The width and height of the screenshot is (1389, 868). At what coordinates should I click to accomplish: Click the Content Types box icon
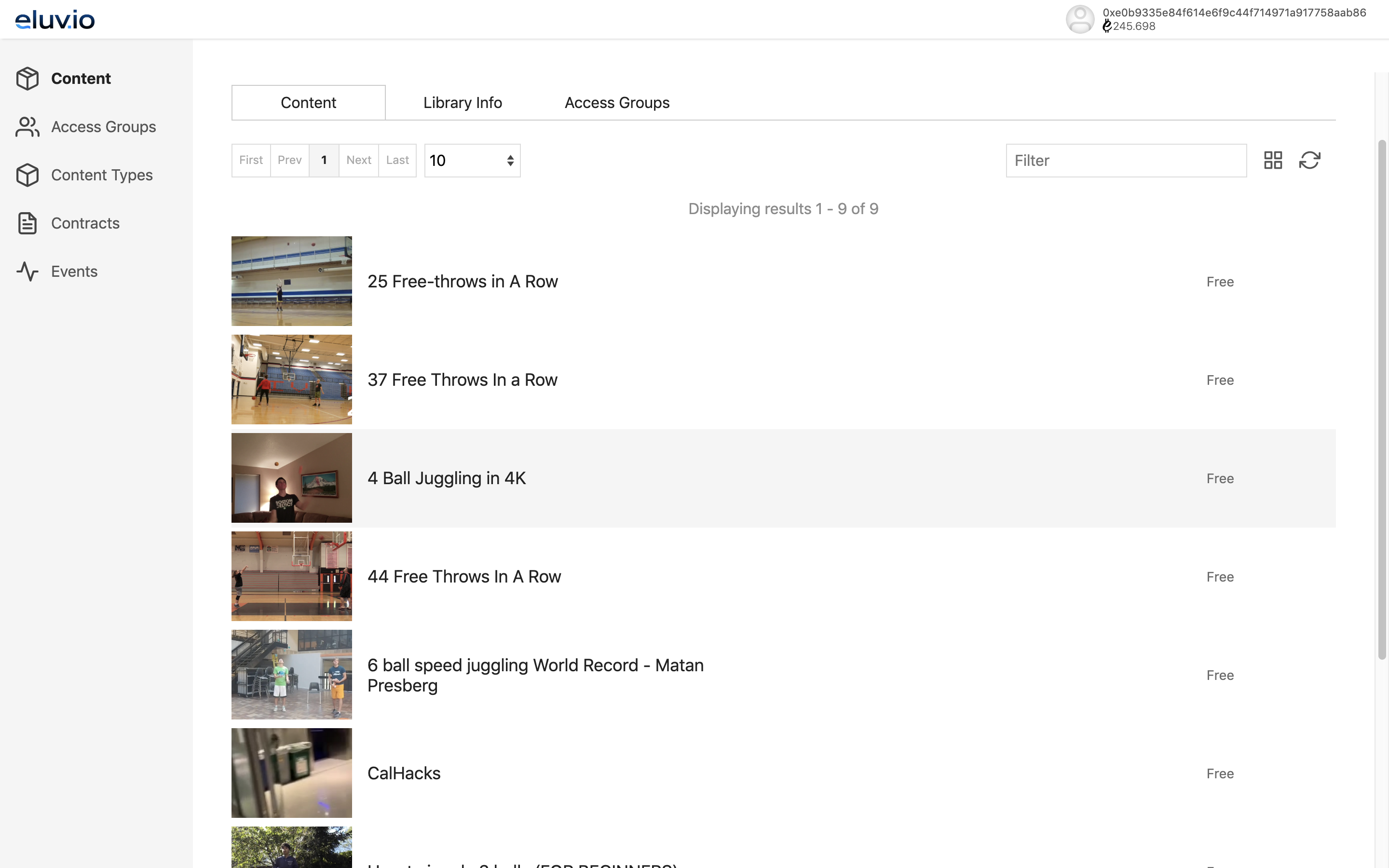click(x=27, y=175)
